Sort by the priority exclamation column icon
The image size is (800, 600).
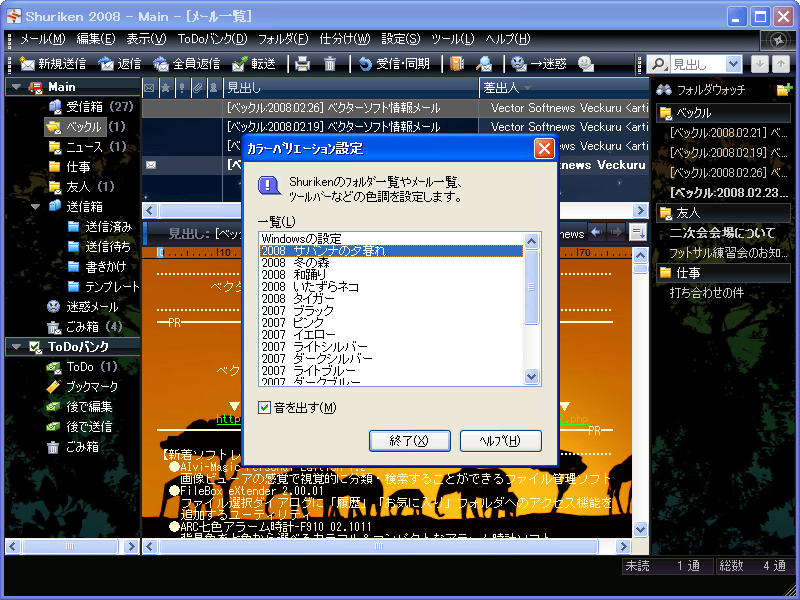(x=182, y=88)
